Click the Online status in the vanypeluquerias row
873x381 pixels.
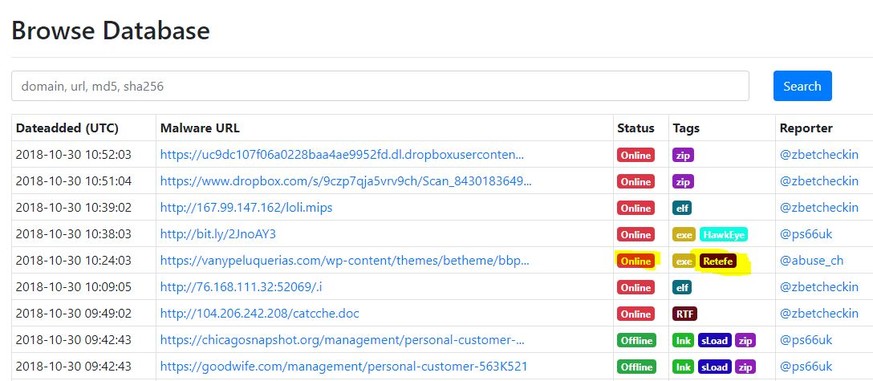(x=636, y=261)
